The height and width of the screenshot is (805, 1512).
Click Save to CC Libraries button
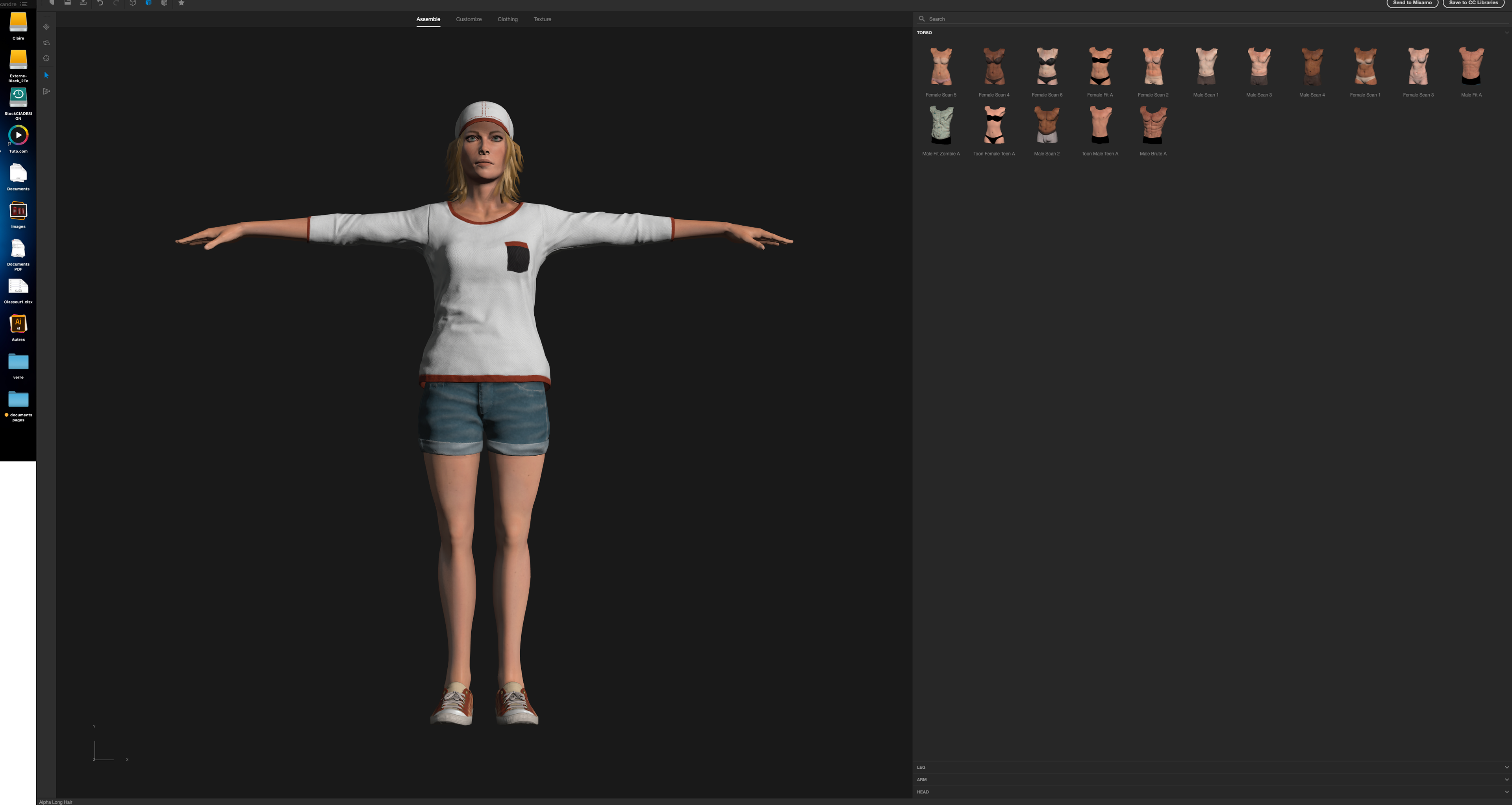(1473, 3)
